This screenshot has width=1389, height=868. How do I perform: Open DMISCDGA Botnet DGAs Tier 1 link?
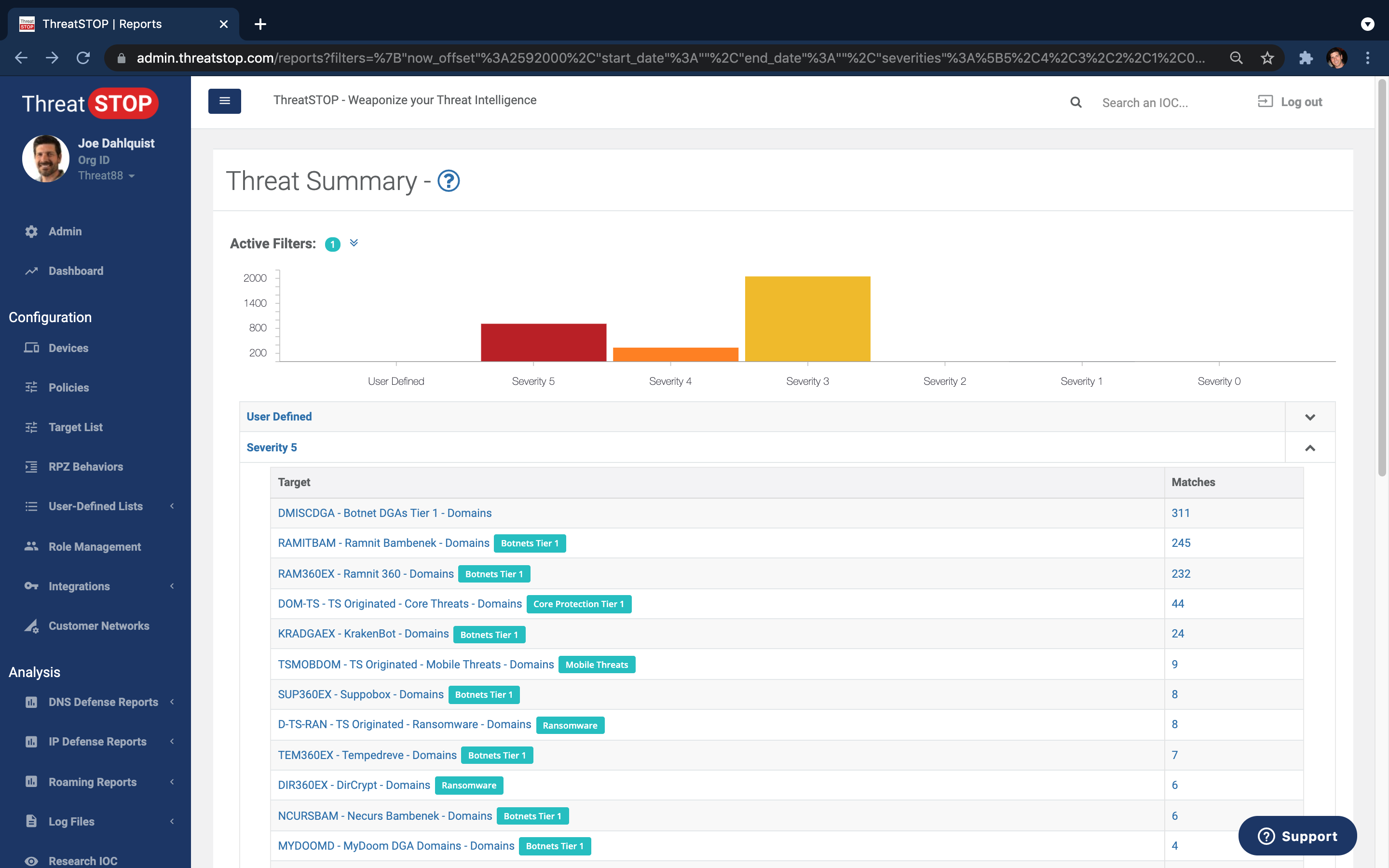pyautogui.click(x=384, y=513)
